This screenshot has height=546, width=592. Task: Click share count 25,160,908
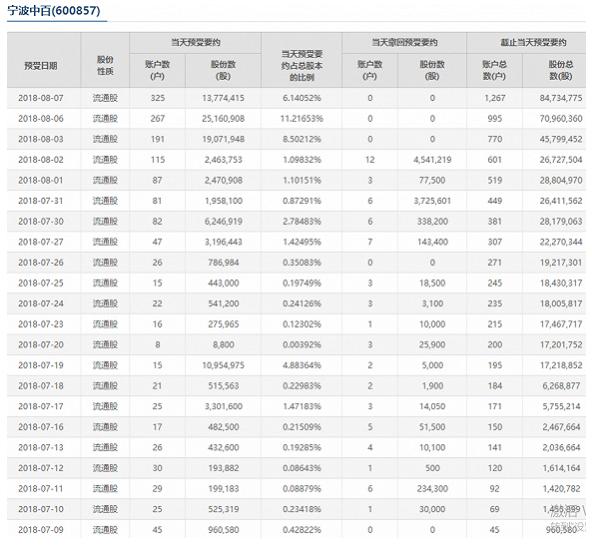(223, 119)
